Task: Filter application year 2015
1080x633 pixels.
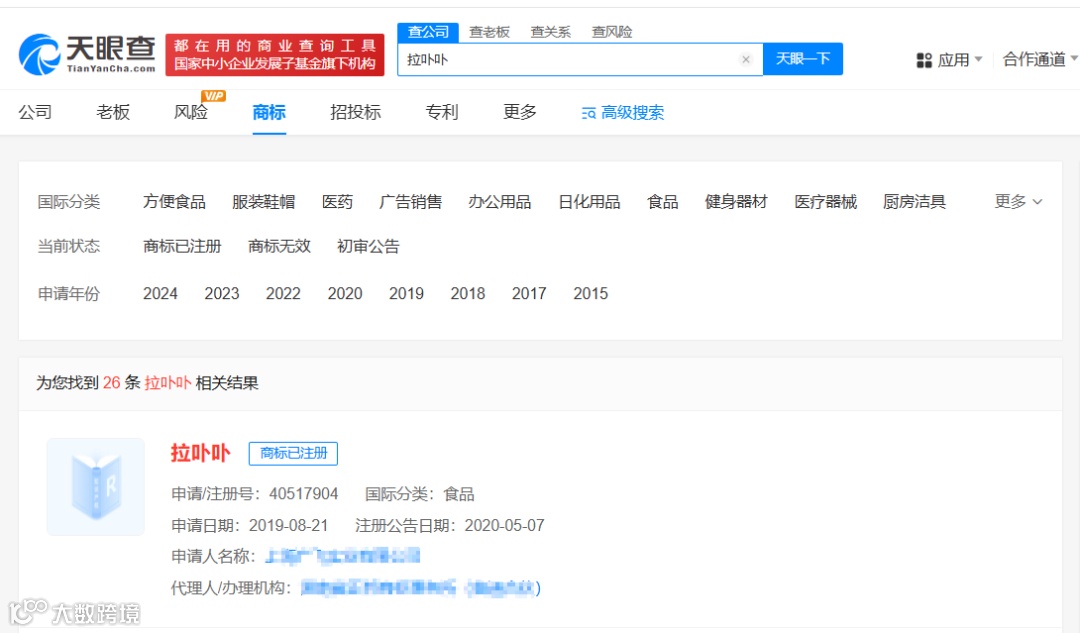Action: pos(590,293)
